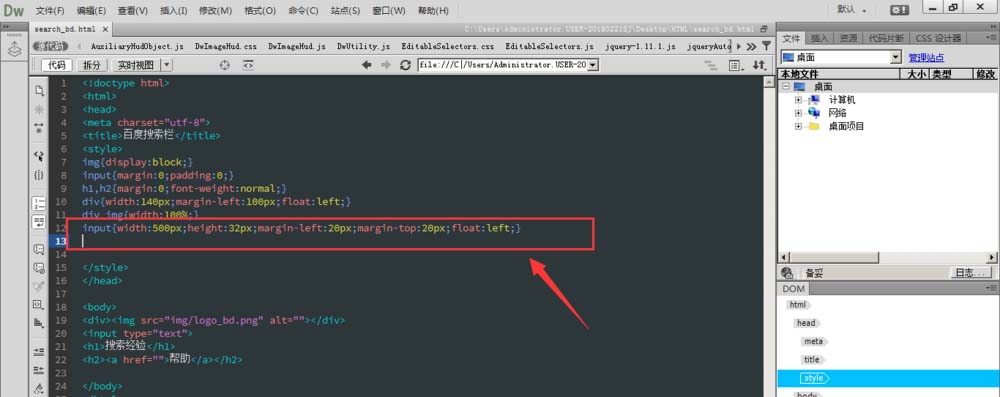
Task: Click the 源代码 source code button
Action: (50, 47)
